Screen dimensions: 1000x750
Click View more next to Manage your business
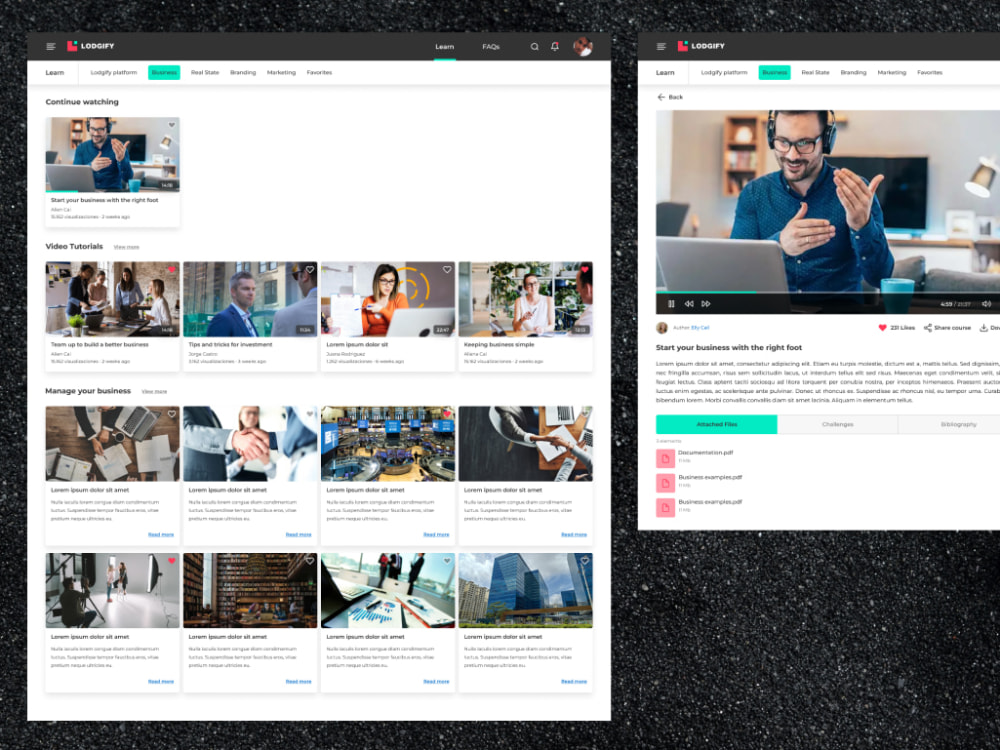(154, 392)
